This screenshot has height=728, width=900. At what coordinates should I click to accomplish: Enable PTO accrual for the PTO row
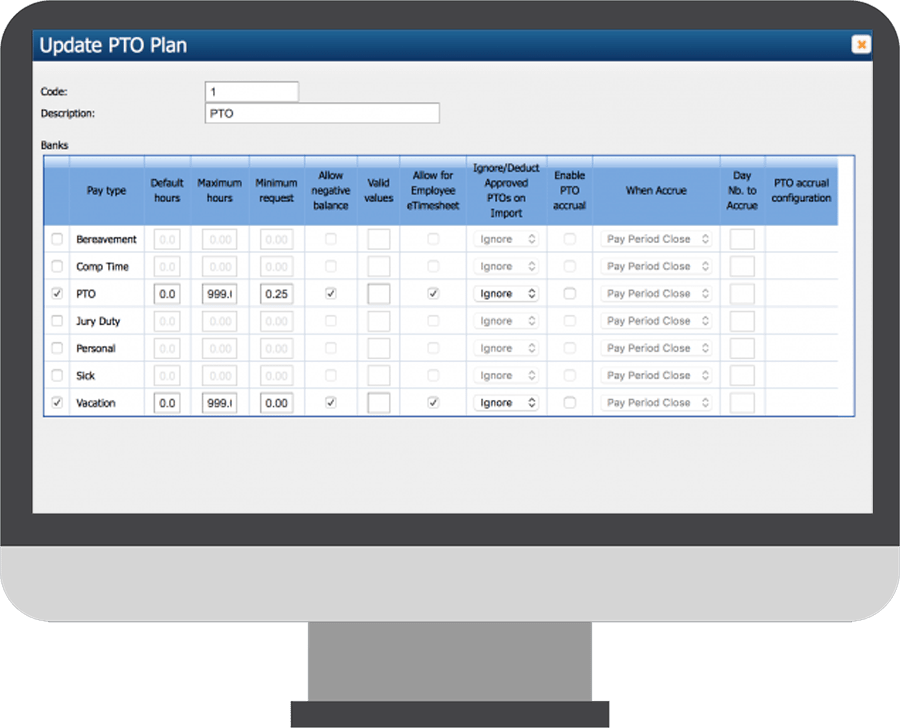pyautogui.click(x=569, y=293)
